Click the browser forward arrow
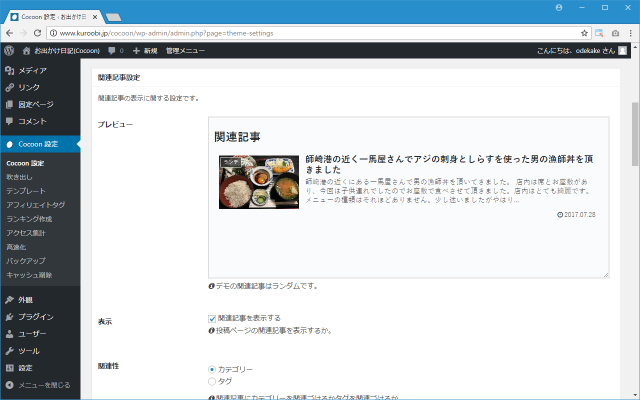640x400 pixels. pos(23,33)
